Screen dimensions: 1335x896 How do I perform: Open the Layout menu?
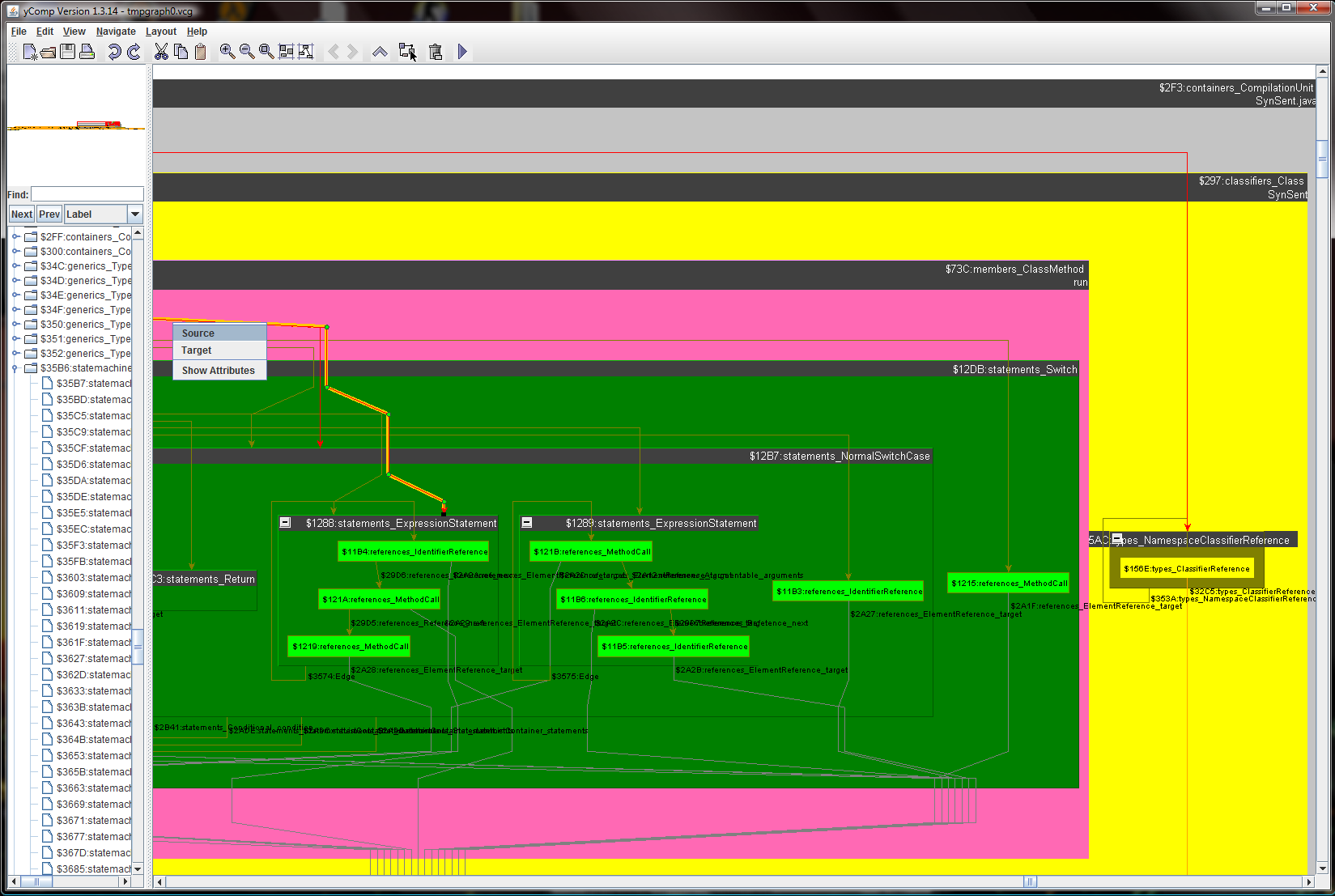[x=160, y=32]
